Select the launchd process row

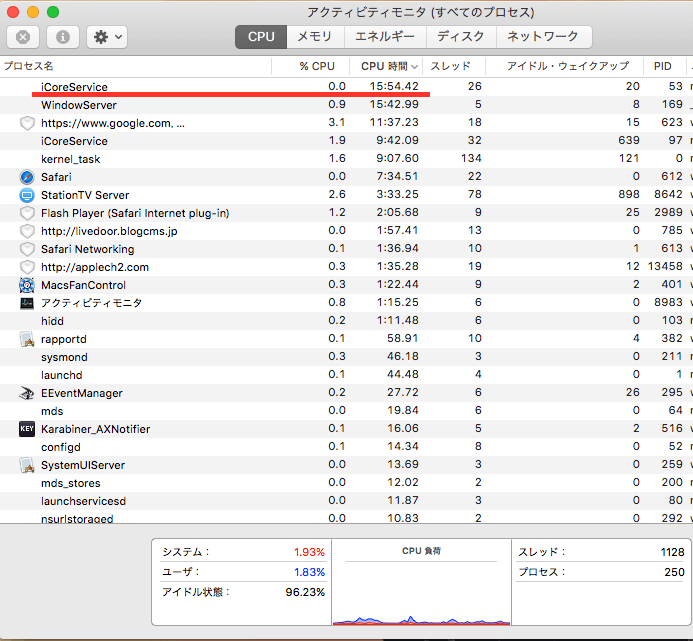[346, 375]
